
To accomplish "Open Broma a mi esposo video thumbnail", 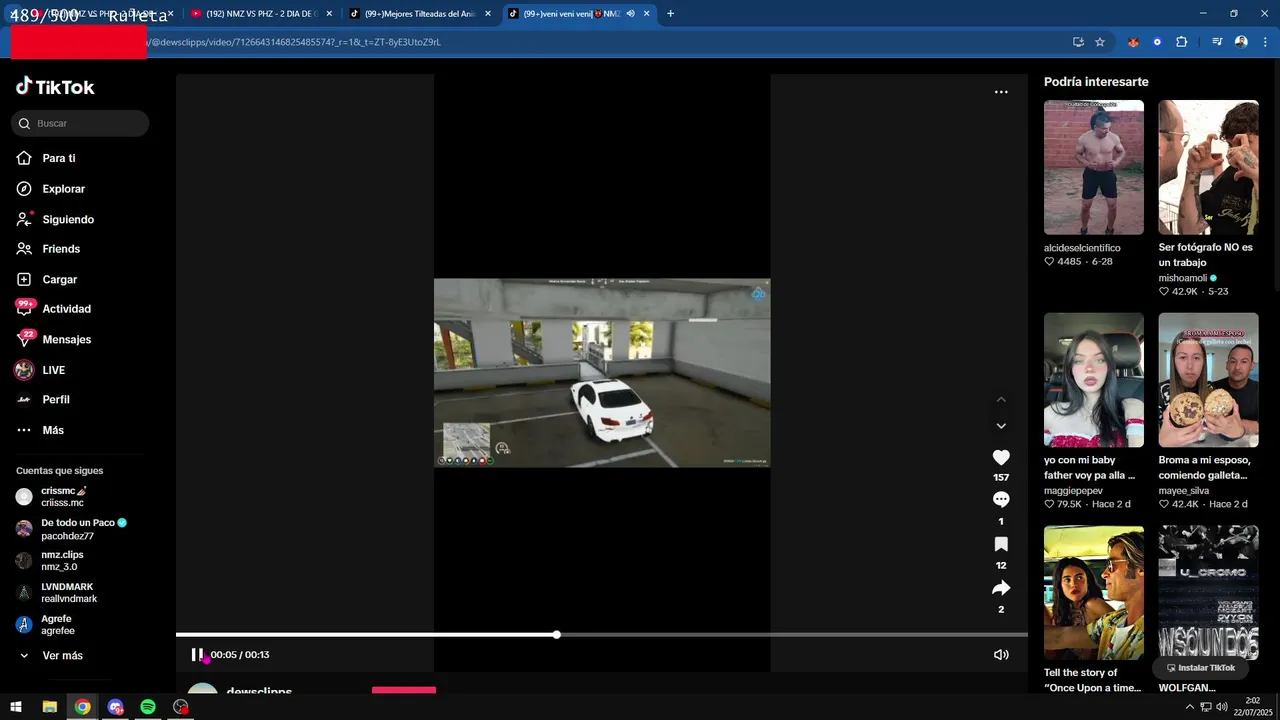I will pos(1208,380).
